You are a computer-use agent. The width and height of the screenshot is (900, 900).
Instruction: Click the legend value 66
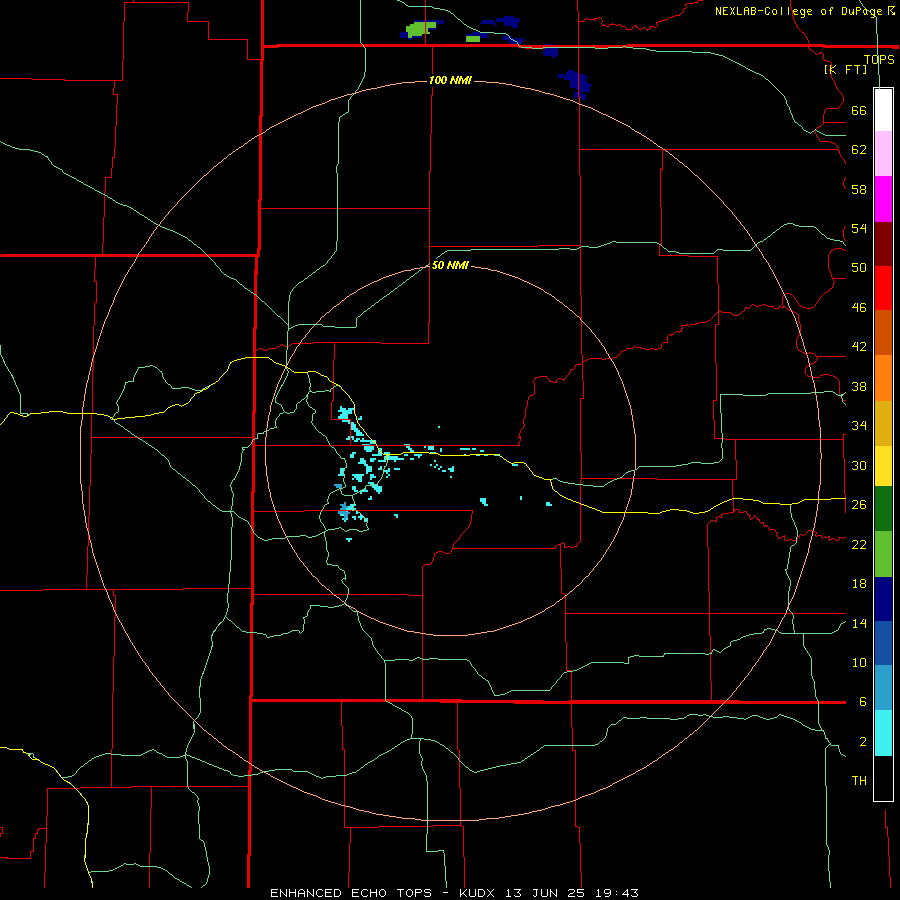pyautogui.click(x=859, y=111)
